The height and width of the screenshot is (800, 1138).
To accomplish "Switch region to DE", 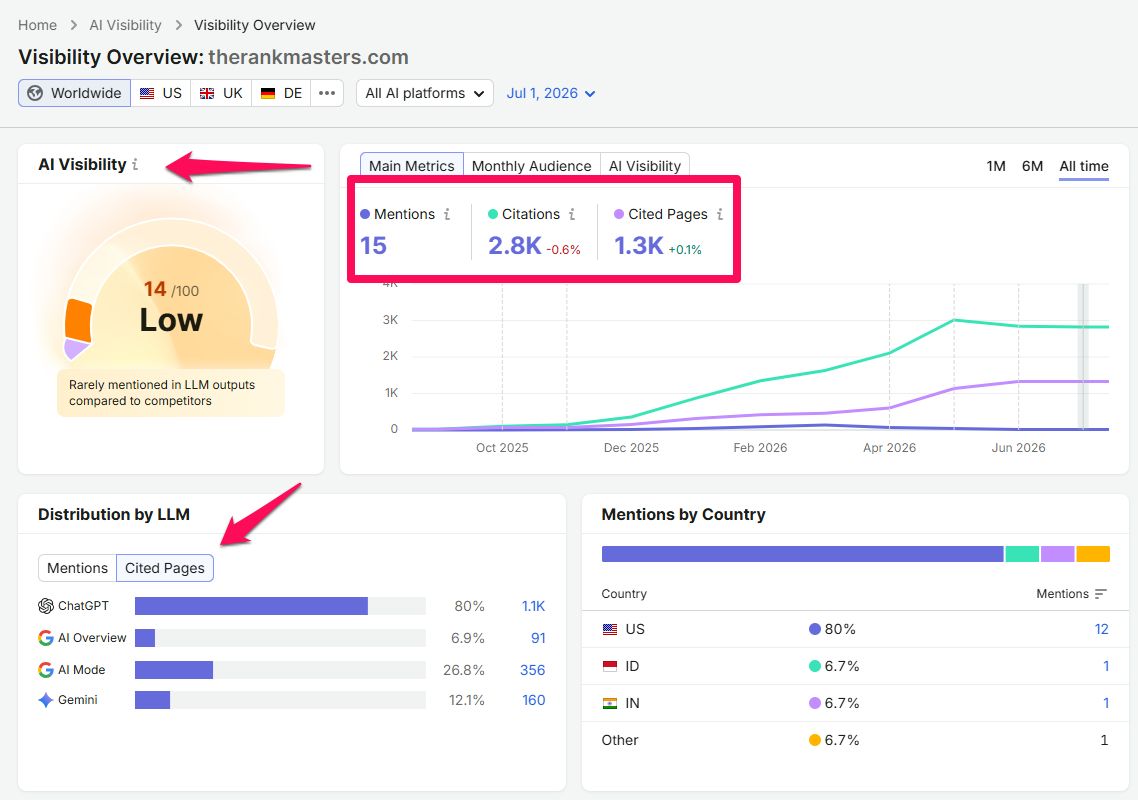I will click(x=282, y=93).
